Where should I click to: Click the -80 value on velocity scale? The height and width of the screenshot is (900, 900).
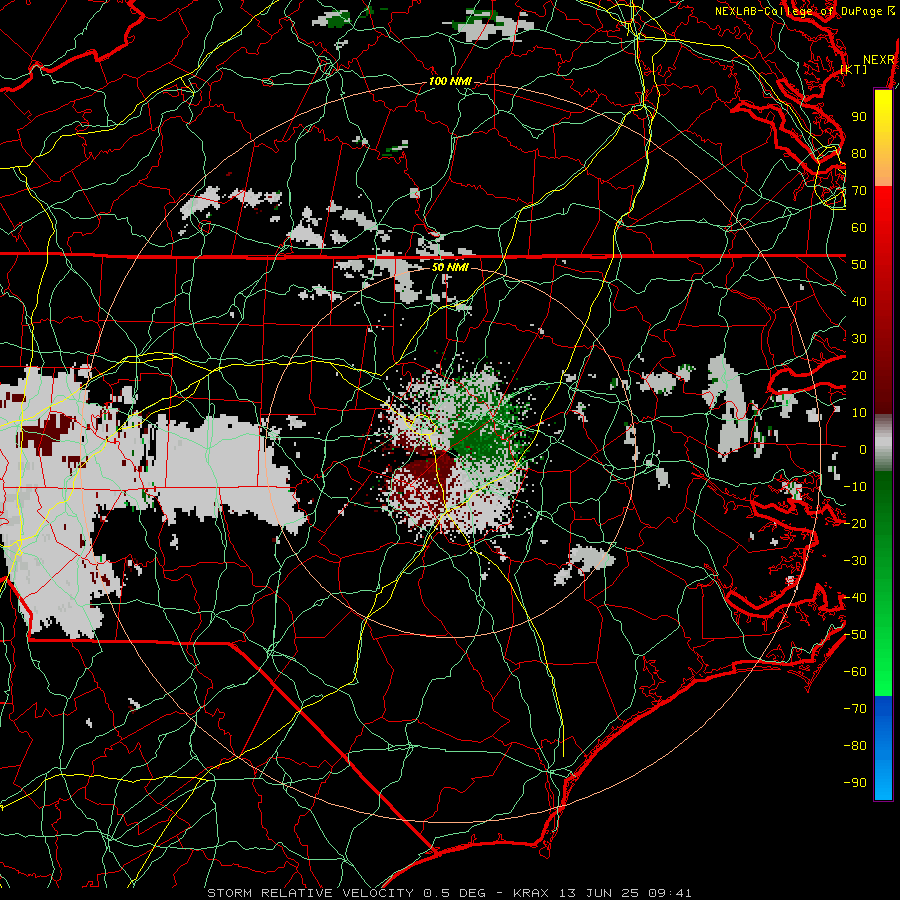coord(855,746)
